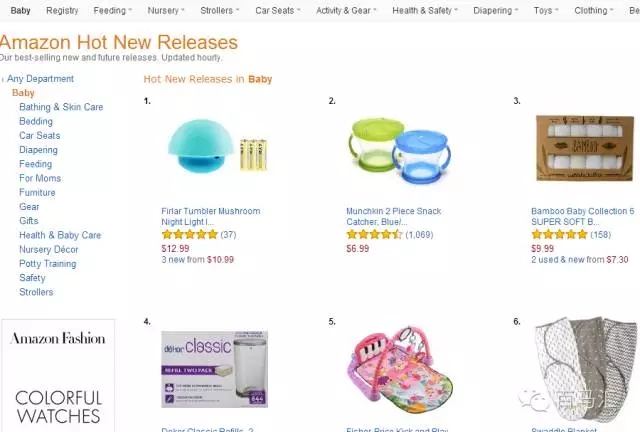Screen dimensions: 640x432
Task: Select the Baby tab in top navigation
Action: [20, 11]
